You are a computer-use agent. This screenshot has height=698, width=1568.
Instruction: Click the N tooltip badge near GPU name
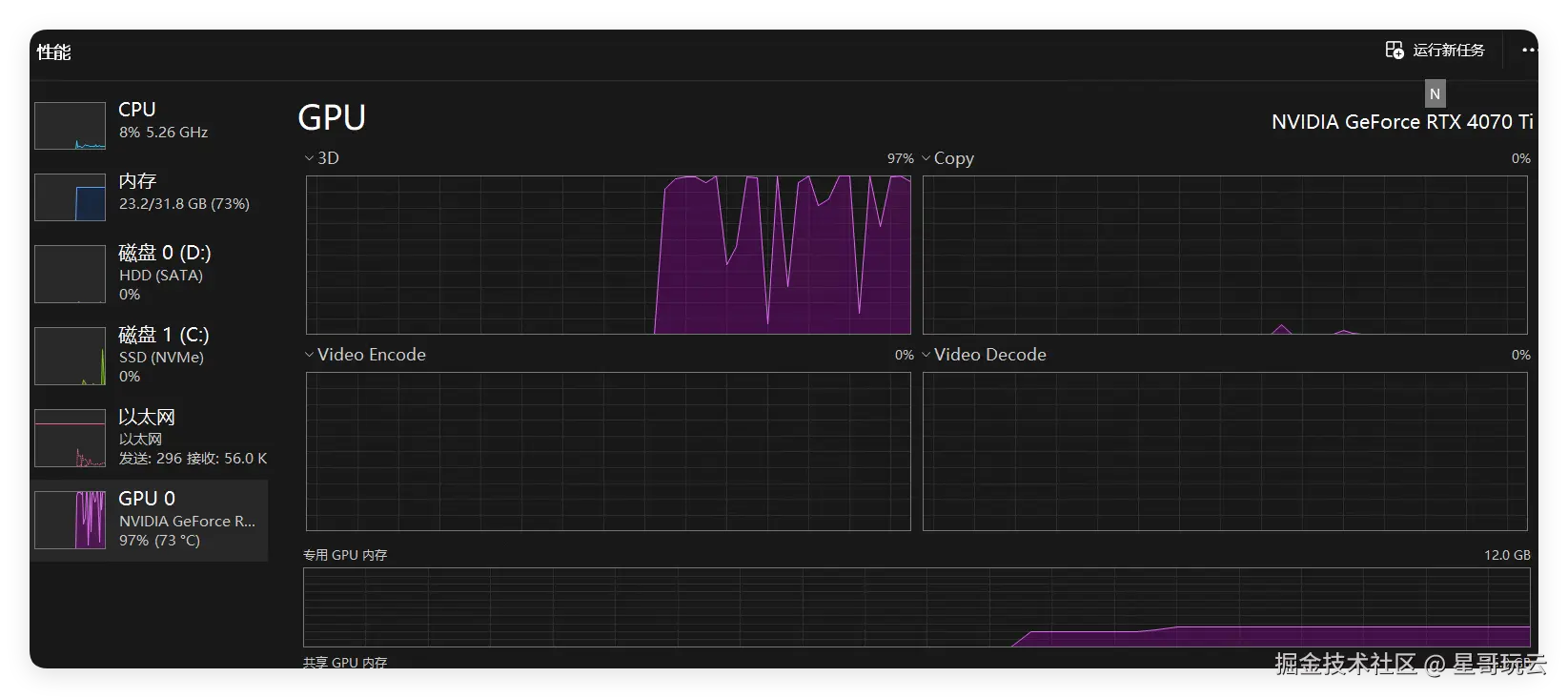coord(1435,93)
